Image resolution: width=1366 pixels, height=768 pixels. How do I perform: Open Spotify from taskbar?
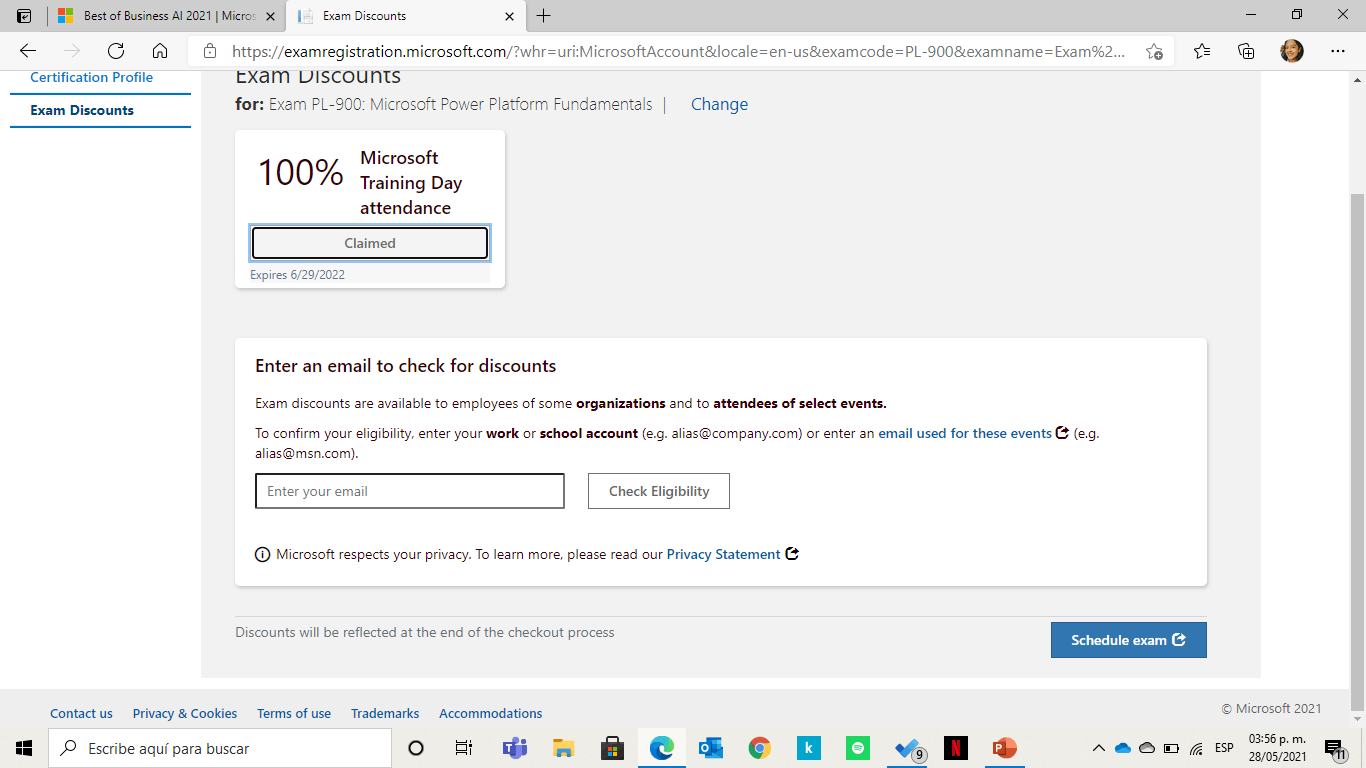[858, 748]
